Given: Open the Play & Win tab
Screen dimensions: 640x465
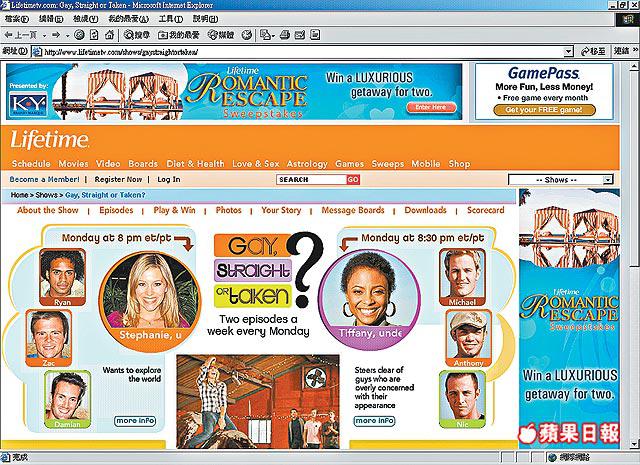Looking at the screenshot, I should coord(174,210).
